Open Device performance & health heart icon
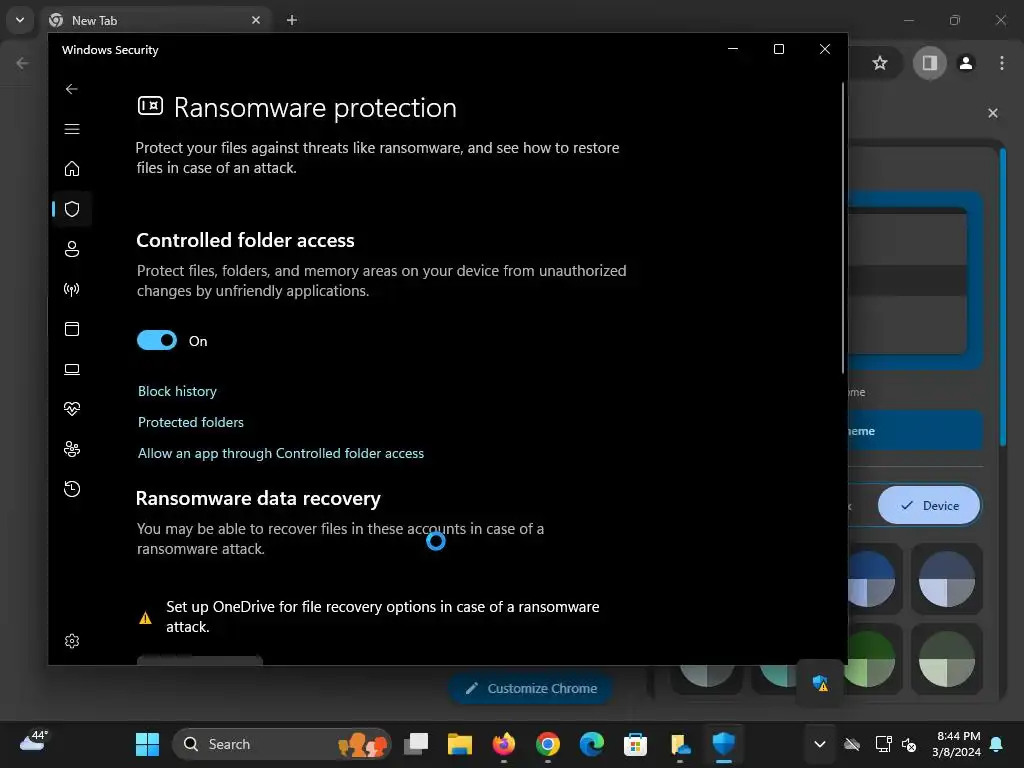Screen dimensions: 1024x768 pos(72,409)
